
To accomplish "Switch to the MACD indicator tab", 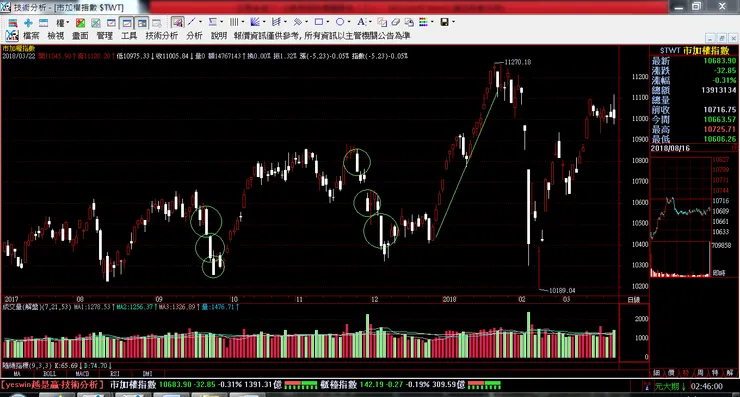I will point(82,373).
